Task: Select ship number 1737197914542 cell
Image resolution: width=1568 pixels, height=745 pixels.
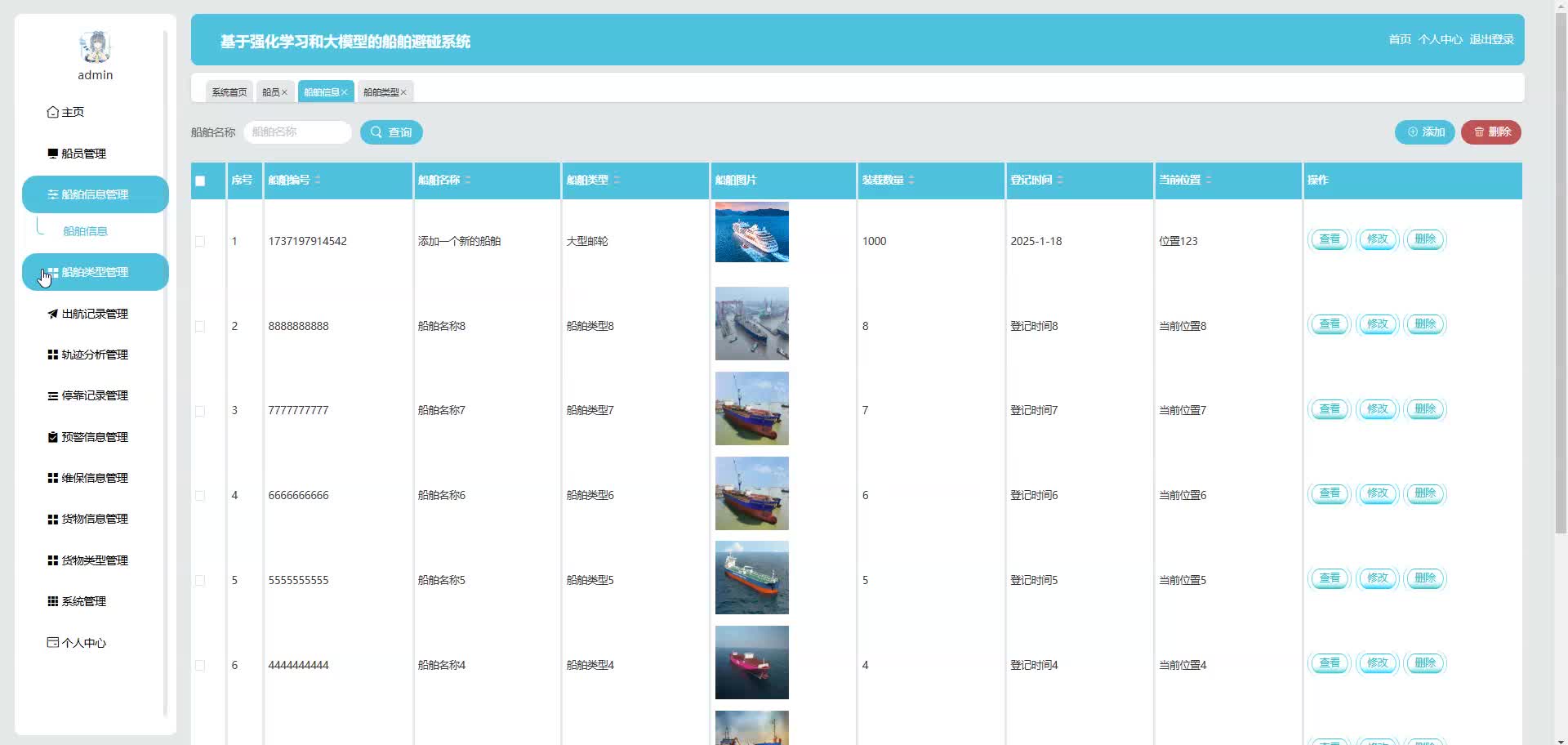Action: [x=308, y=241]
